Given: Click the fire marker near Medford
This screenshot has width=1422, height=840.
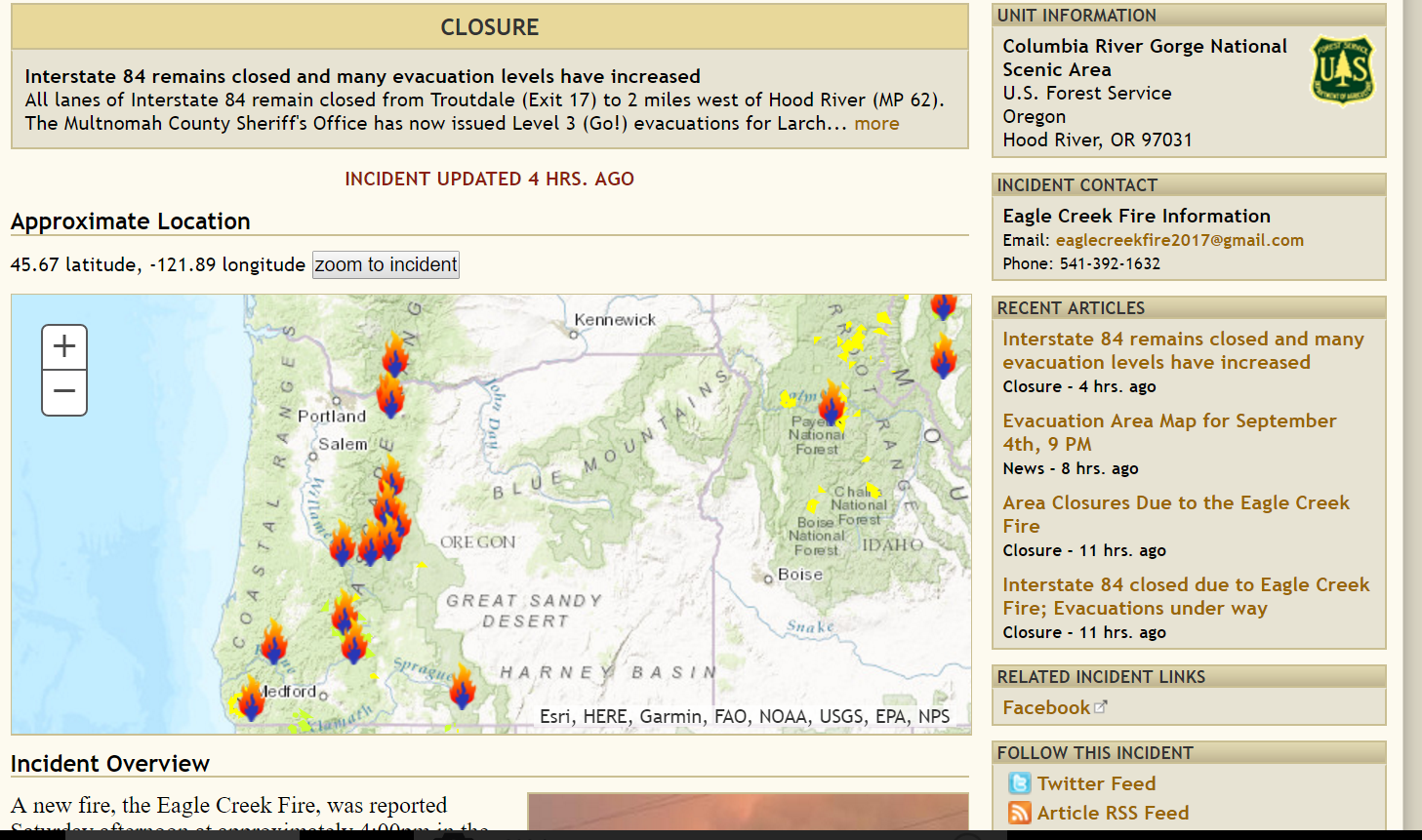Looking at the screenshot, I should tap(251, 699).
